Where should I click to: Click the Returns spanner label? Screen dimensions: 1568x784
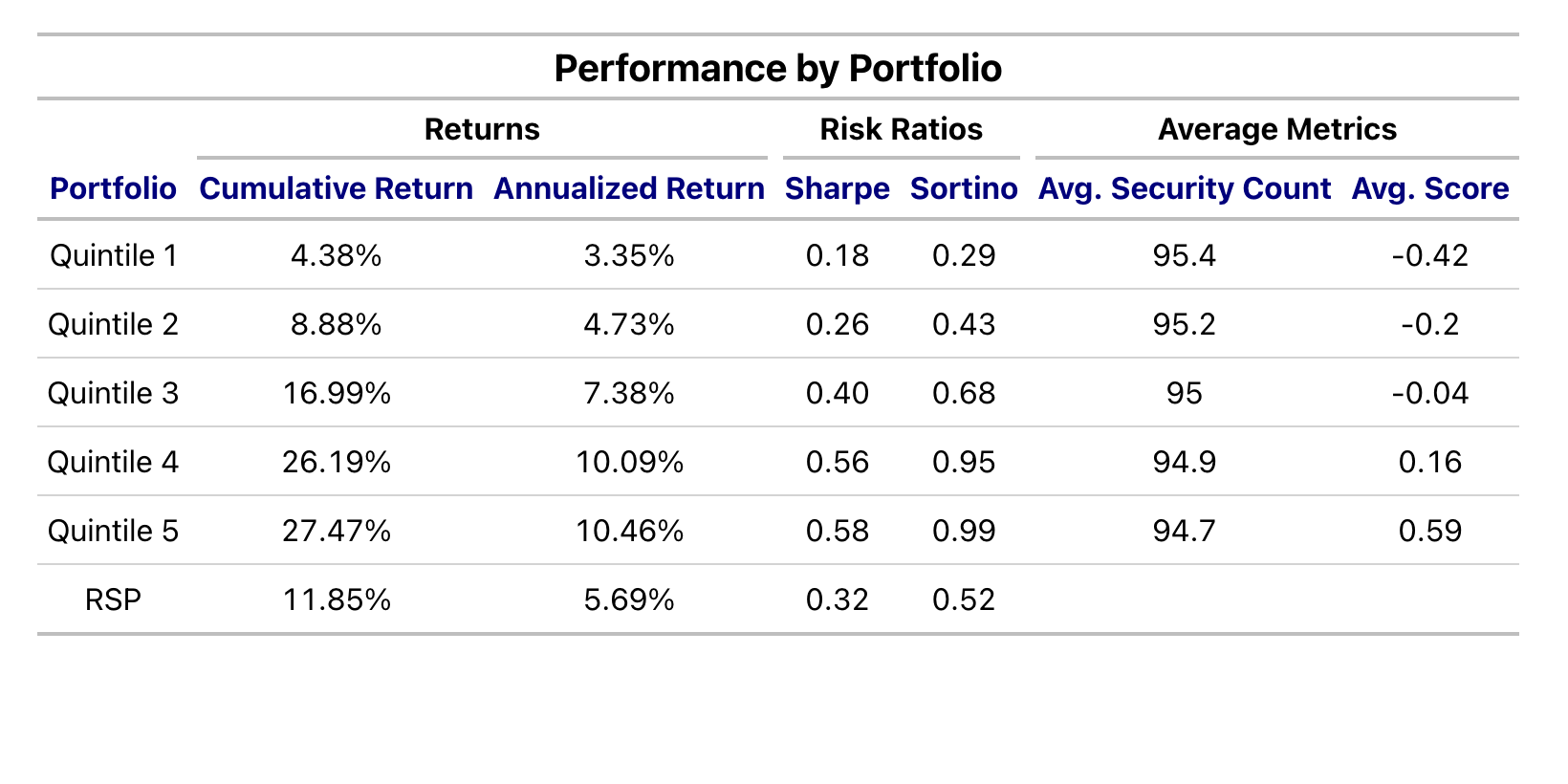[x=482, y=129]
